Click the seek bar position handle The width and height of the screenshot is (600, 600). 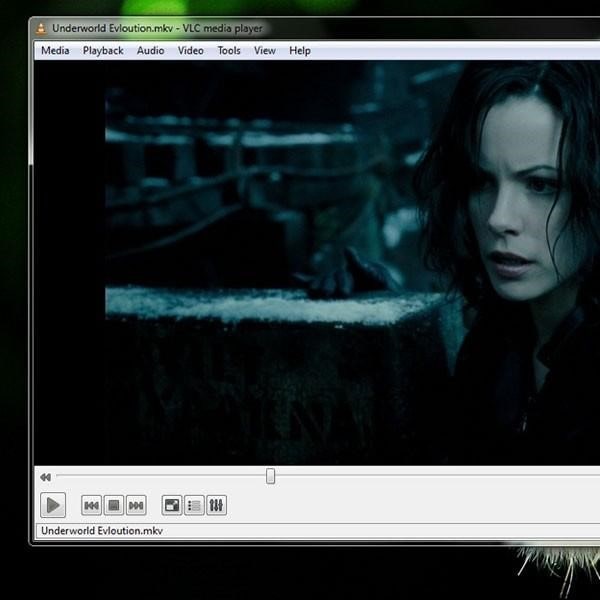[270, 476]
